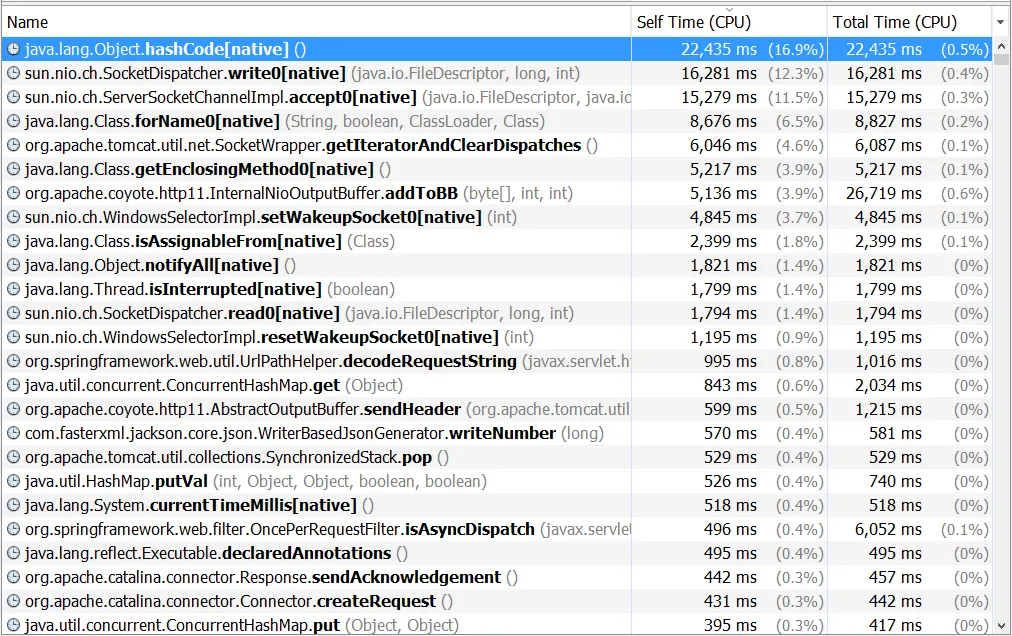Click total time value 1,215 ms

[888, 409]
